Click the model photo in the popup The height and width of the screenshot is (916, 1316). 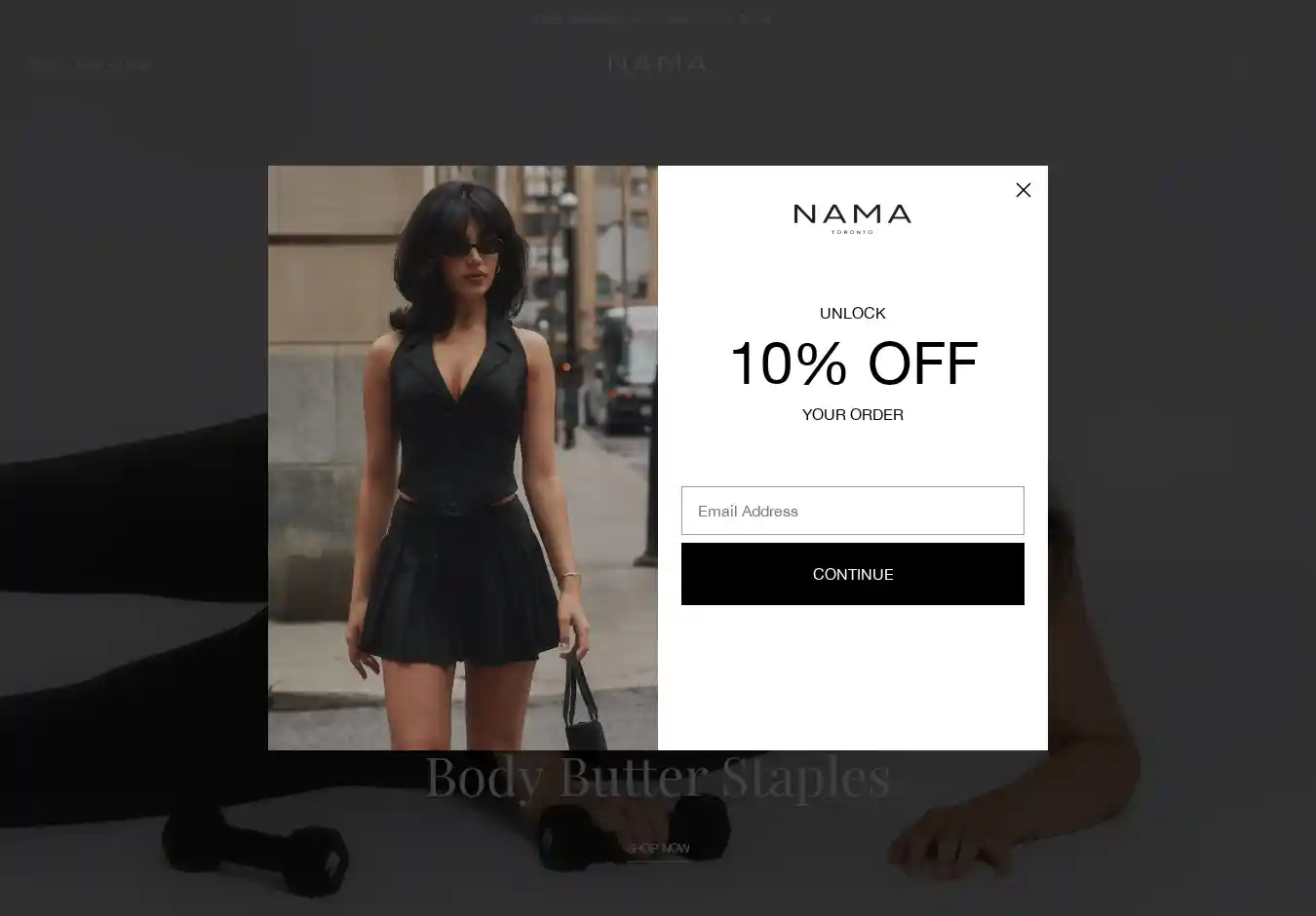463,458
